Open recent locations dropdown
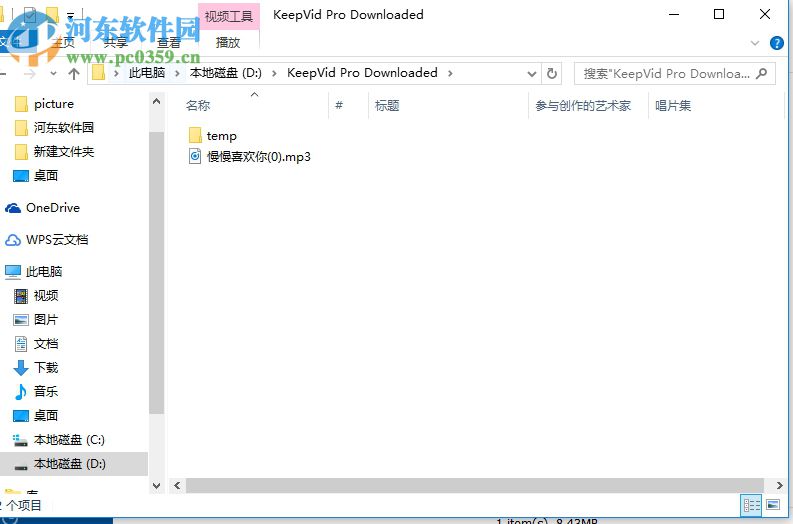Image resolution: width=793 pixels, height=524 pixels. (53, 74)
